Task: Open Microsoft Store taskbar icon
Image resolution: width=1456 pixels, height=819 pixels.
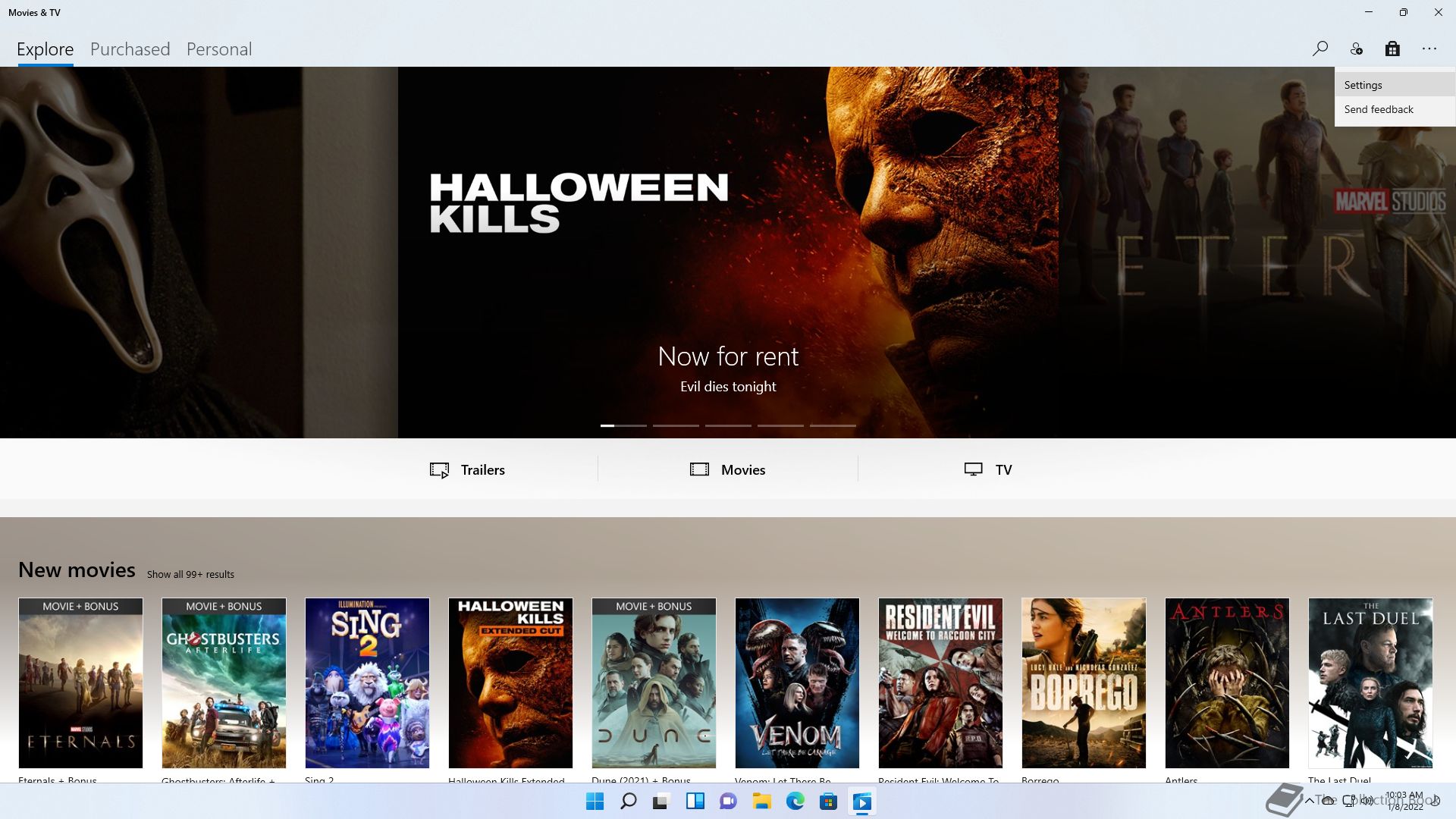Action: 828,802
